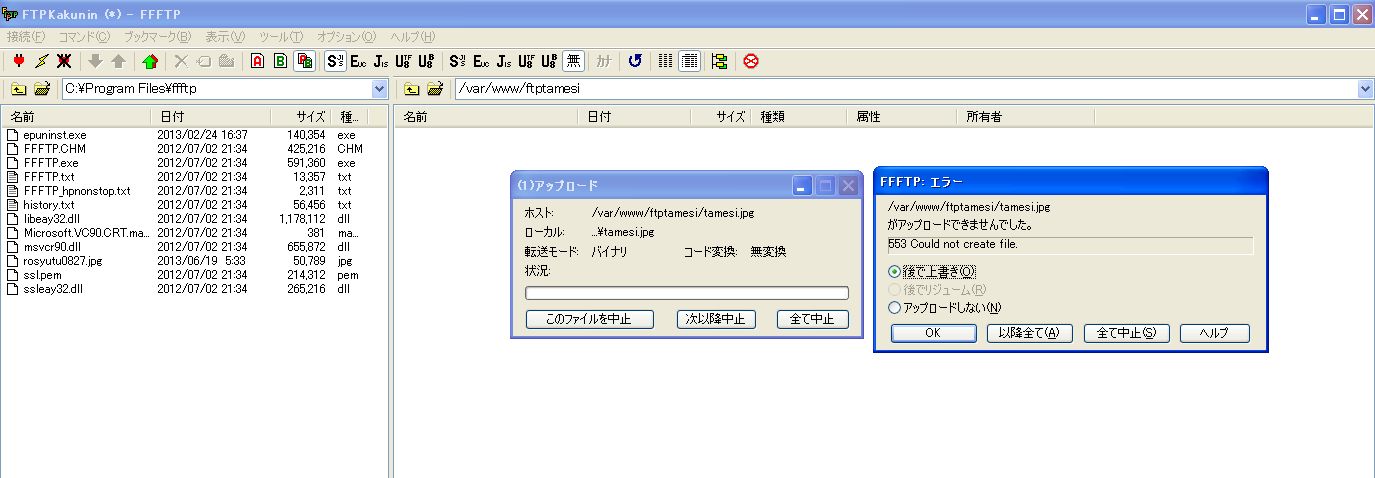Click 全て中止 in upload dialog

point(812,319)
